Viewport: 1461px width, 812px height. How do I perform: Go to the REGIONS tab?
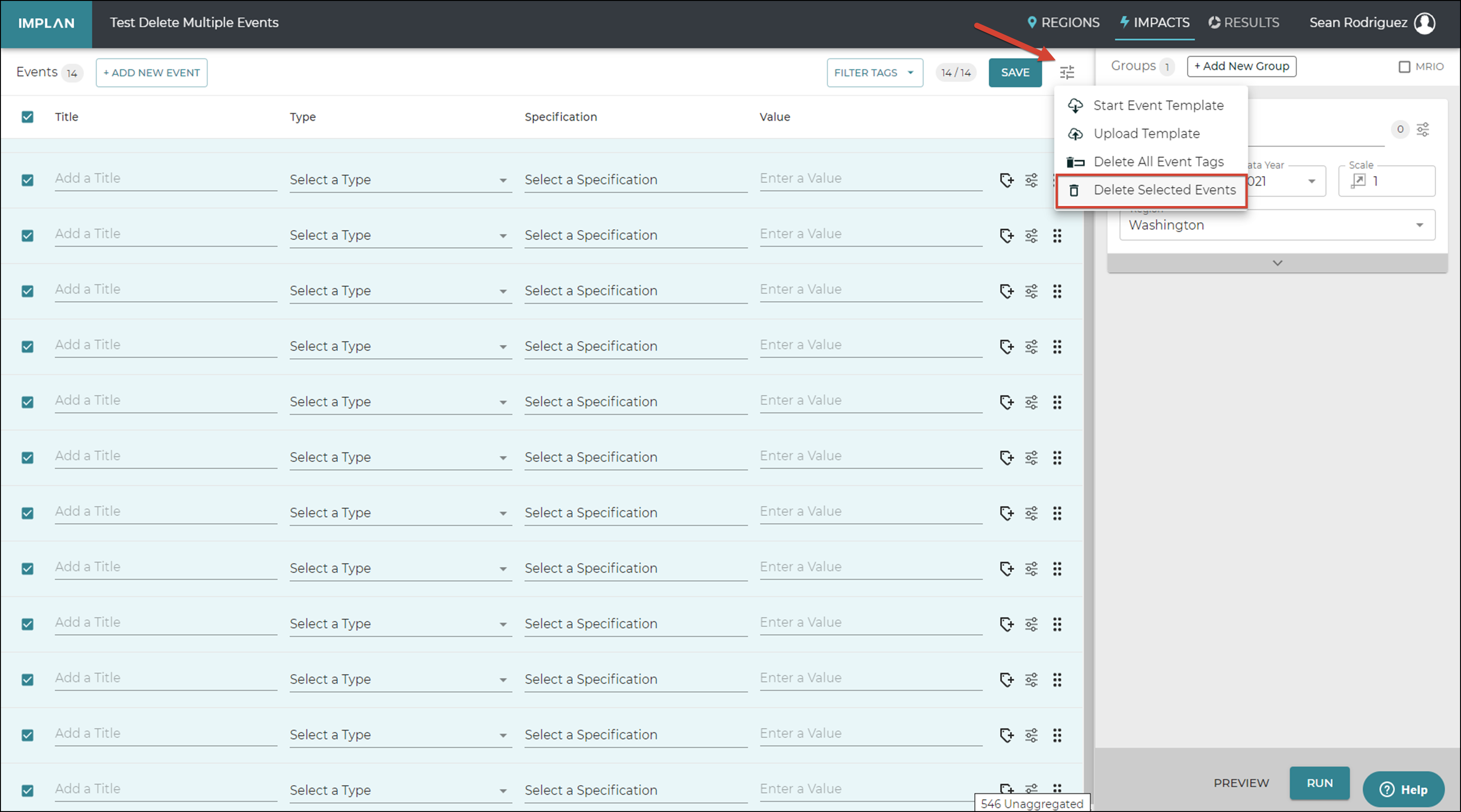coord(1064,23)
